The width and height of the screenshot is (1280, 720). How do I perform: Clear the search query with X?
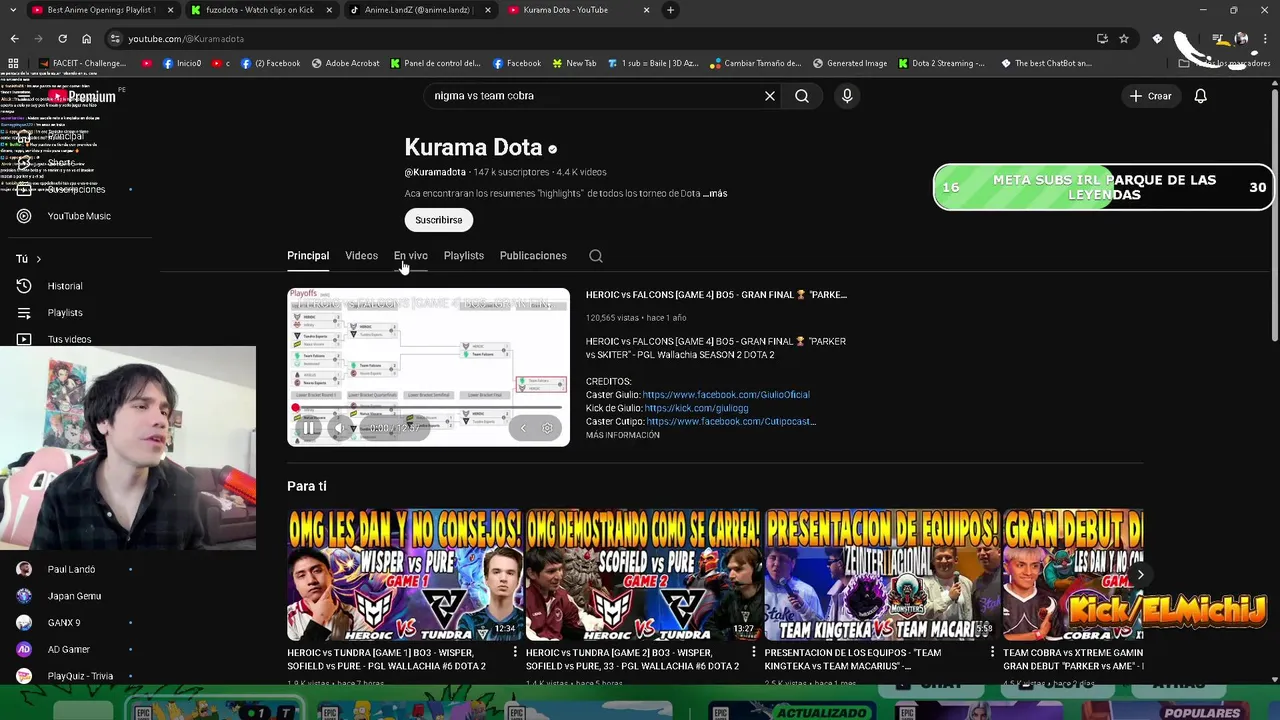(770, 96)
